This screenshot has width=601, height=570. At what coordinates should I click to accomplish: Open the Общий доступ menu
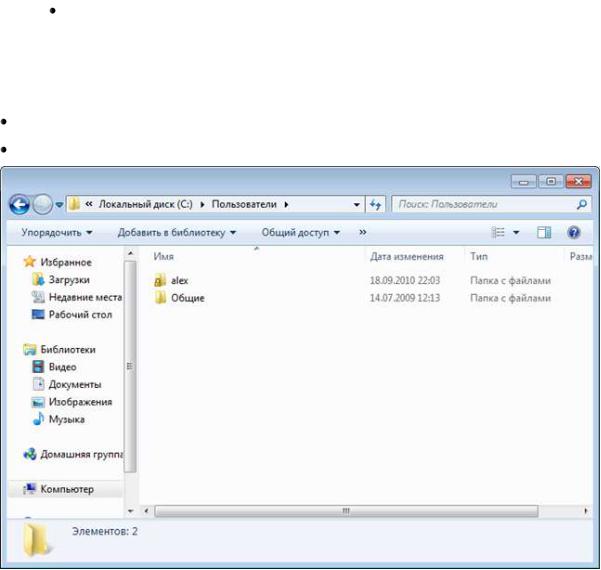[300, 233]
